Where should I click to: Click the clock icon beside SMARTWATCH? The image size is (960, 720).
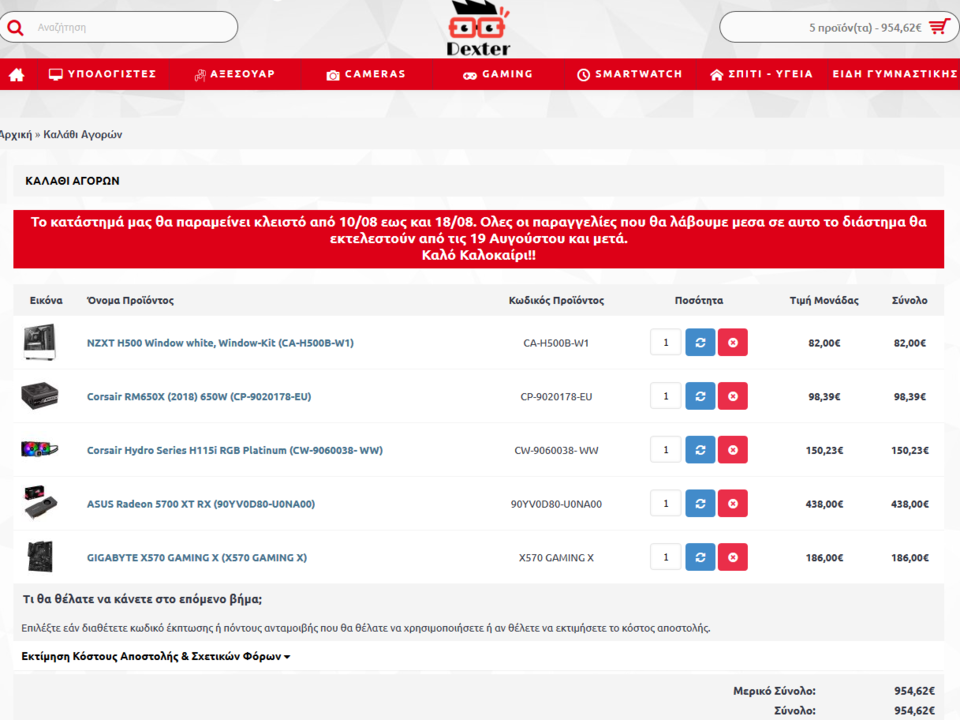pos(583,75)
